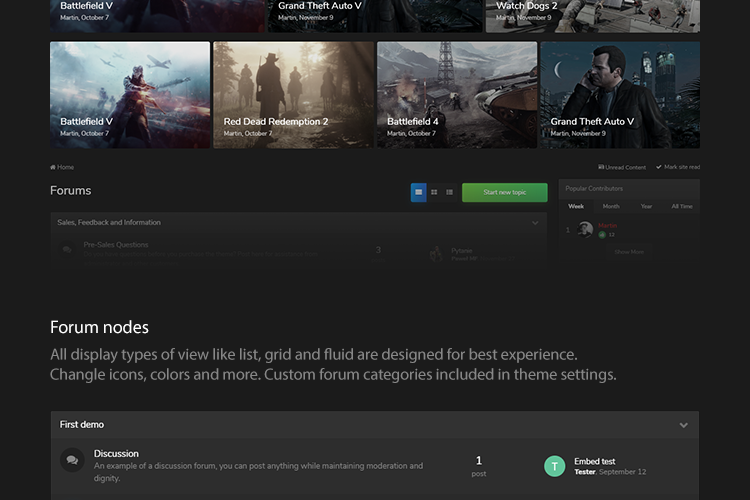Open the Embed test post link
750x500 pixels.
[x=594, y=461]
